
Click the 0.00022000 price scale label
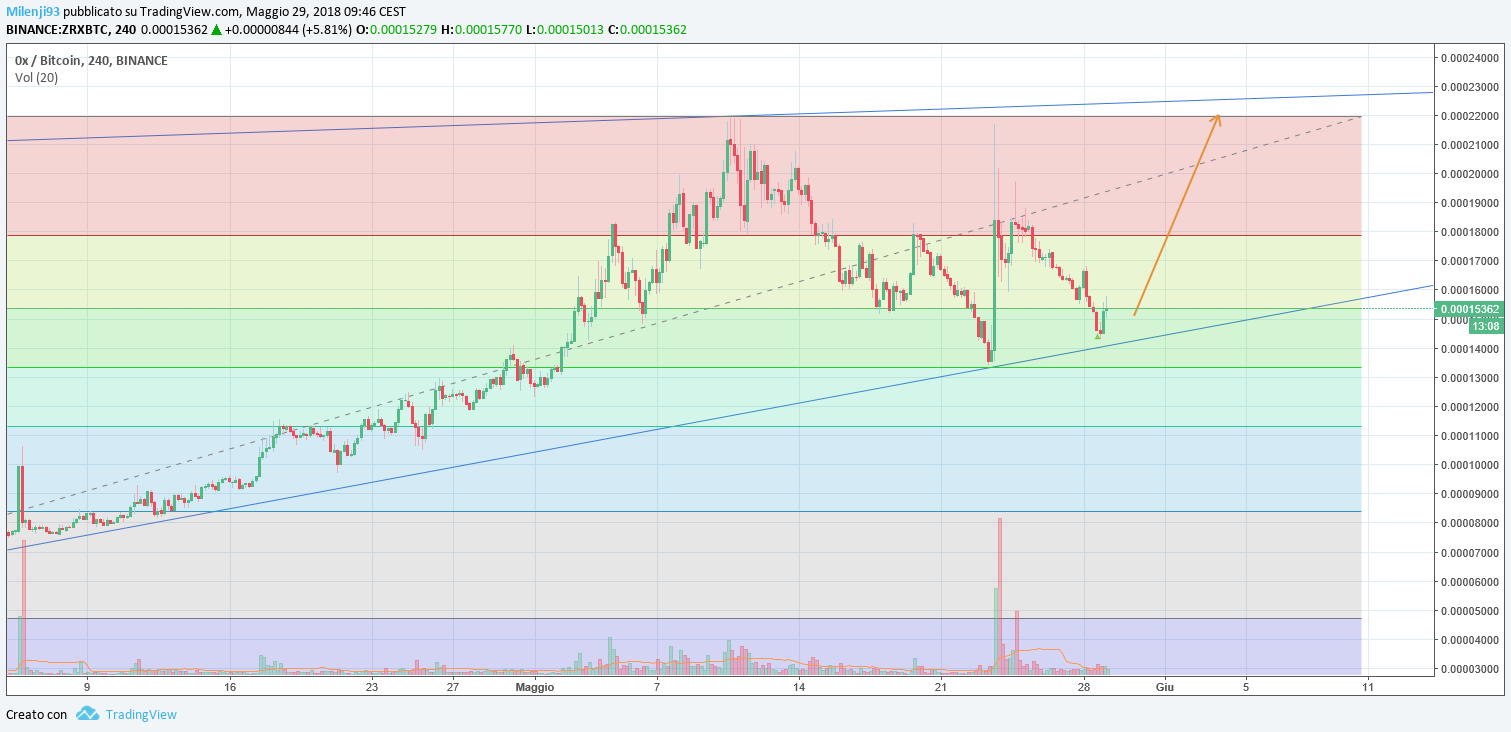pos(1470,116)
